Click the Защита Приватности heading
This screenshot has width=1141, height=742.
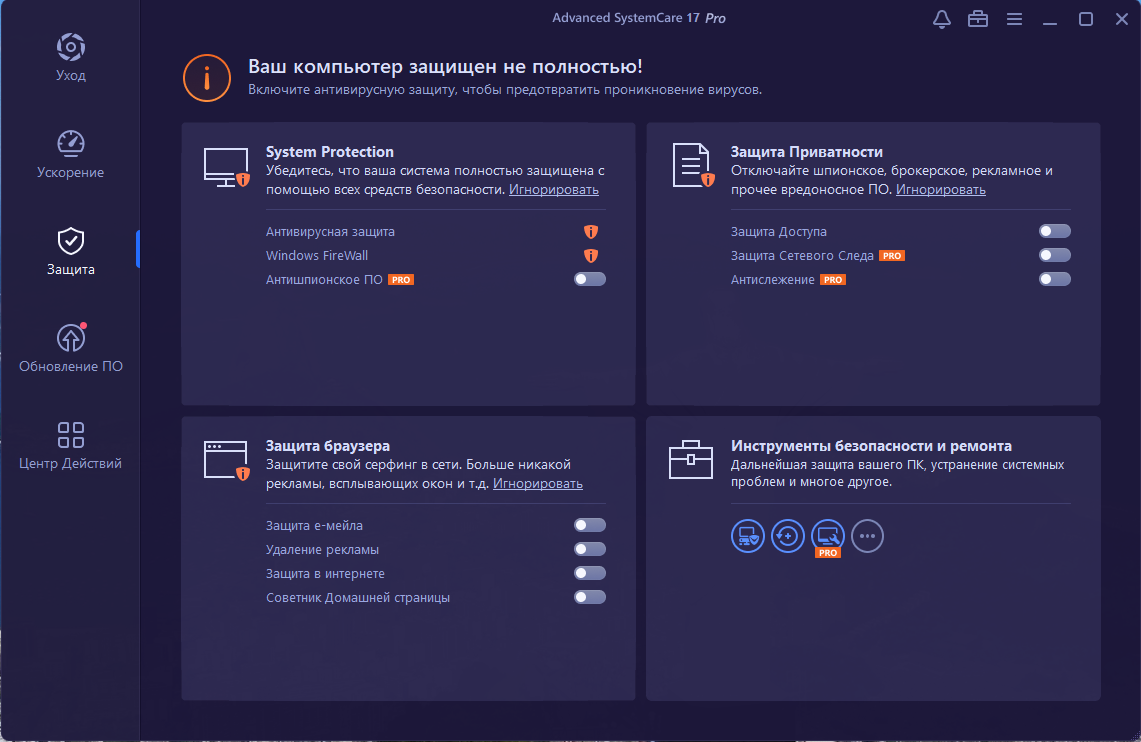807,151
